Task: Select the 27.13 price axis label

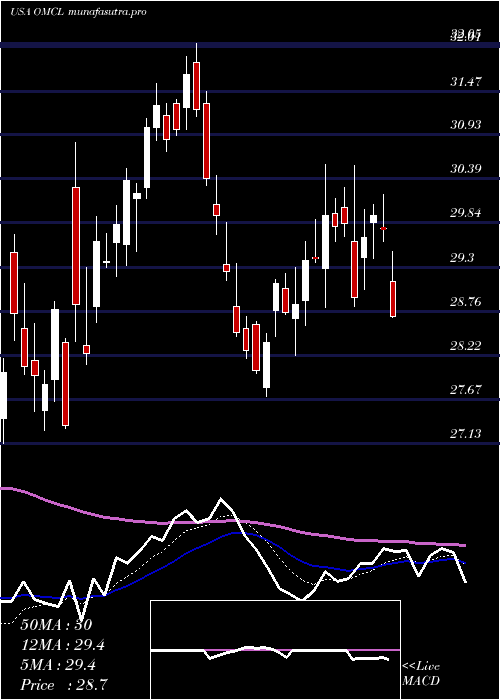Action: click(x=466, y=433)
